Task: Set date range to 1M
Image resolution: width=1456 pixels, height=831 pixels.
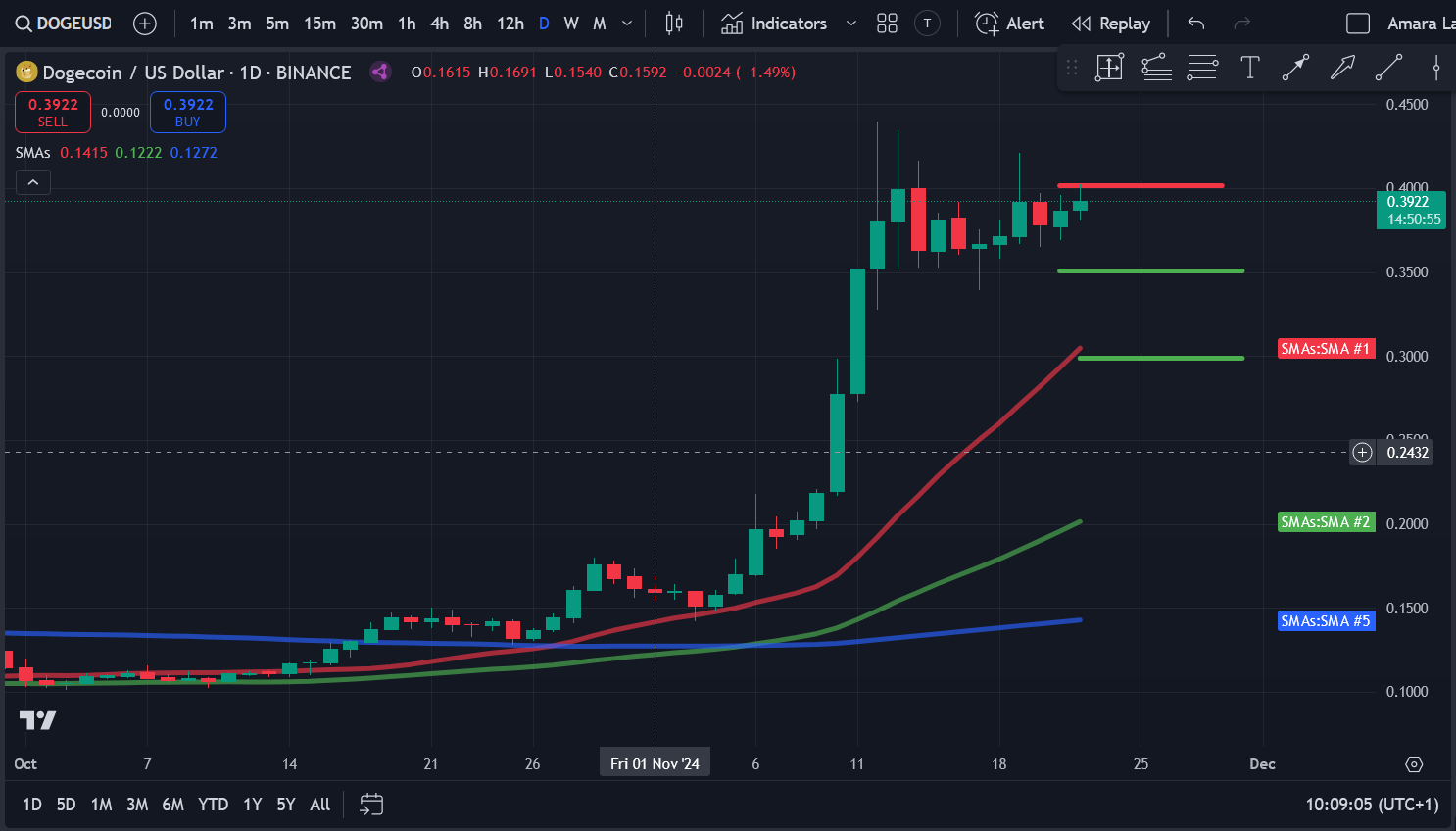Action: click(x=101, y=805)
